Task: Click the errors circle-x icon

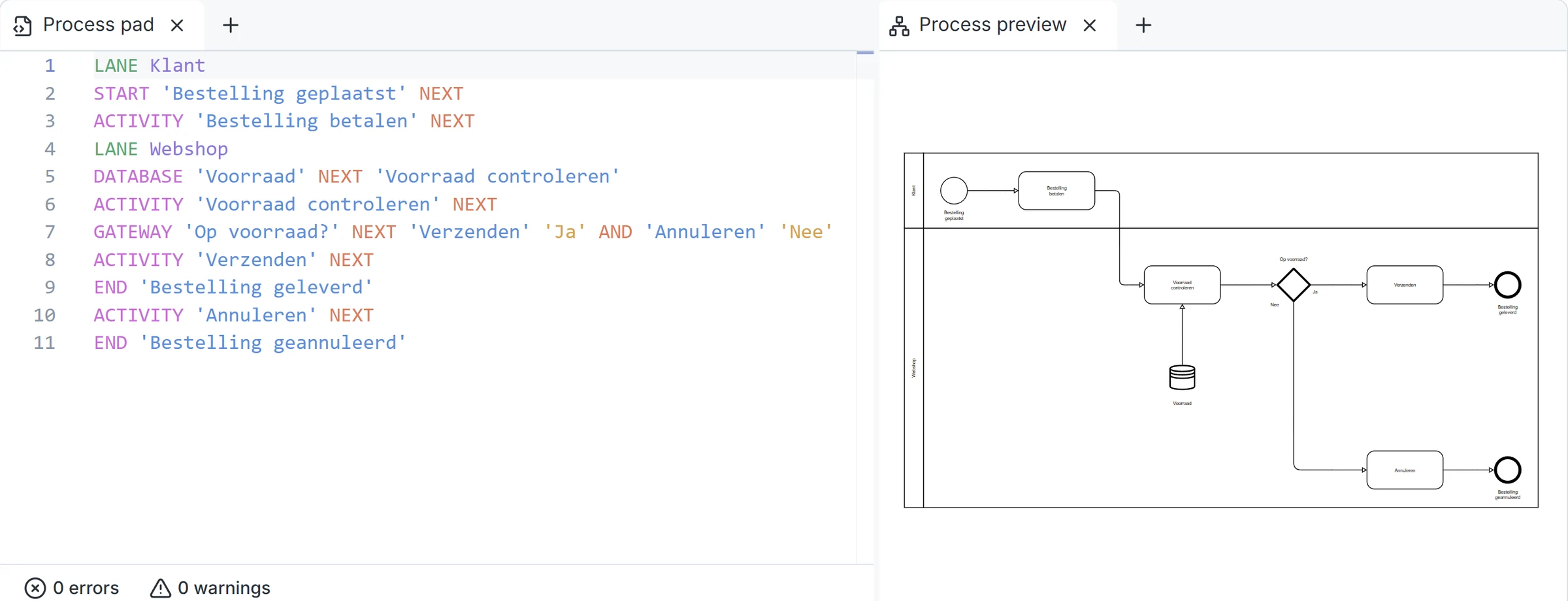Action: (x=35, y=588)
